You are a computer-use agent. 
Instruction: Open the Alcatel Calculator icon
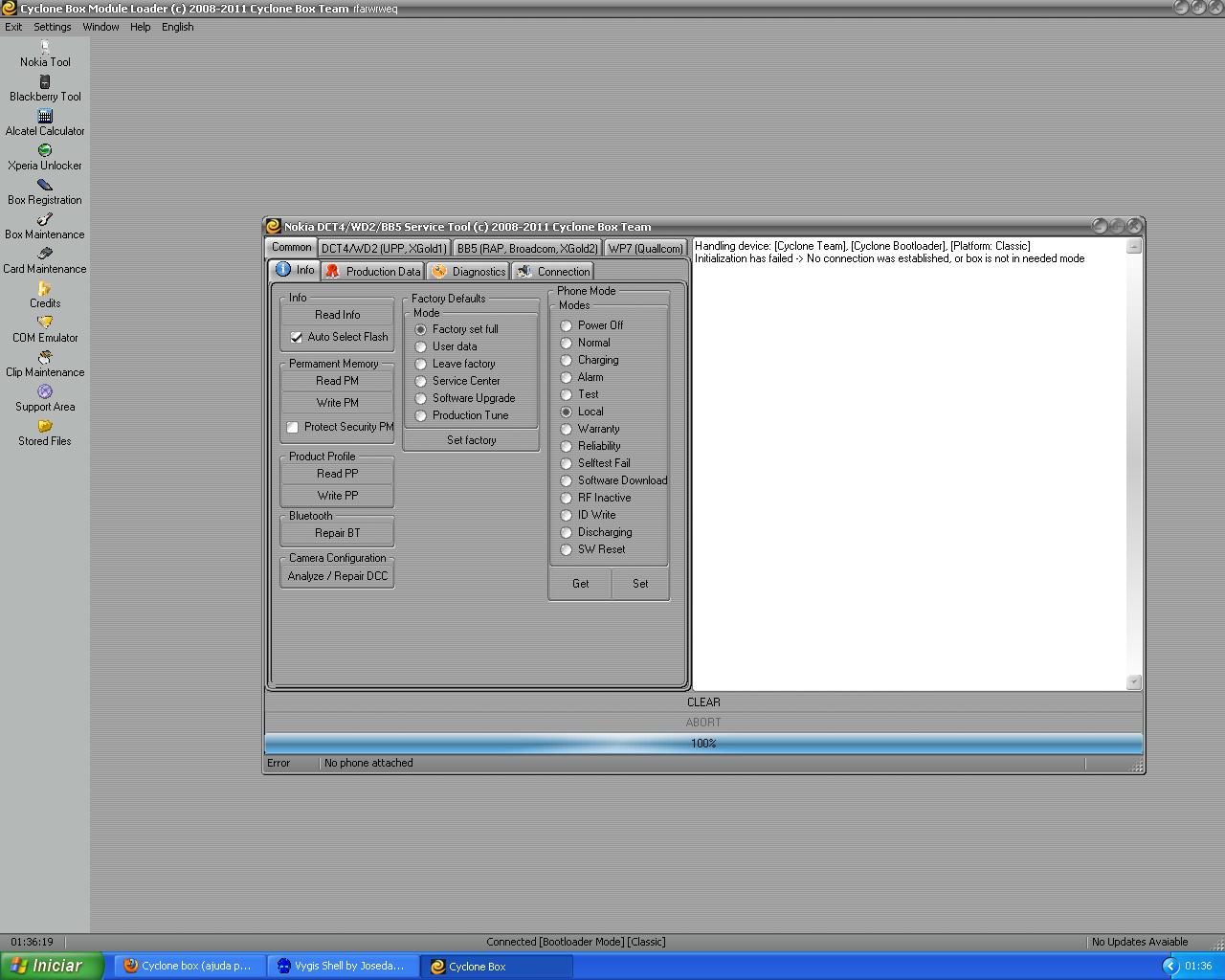click(x=45, y=117)
